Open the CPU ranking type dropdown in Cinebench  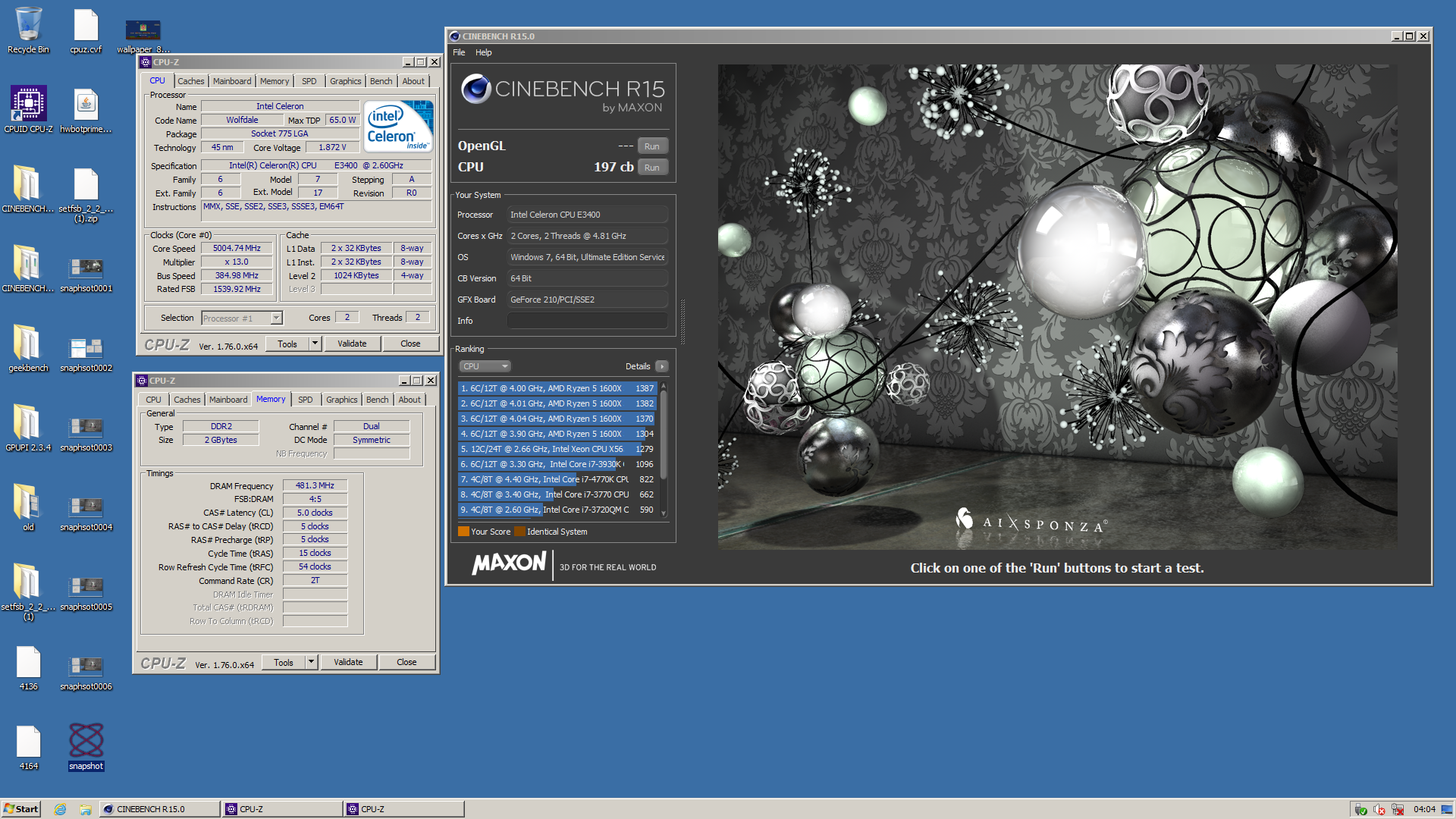(x=485, y=366)
